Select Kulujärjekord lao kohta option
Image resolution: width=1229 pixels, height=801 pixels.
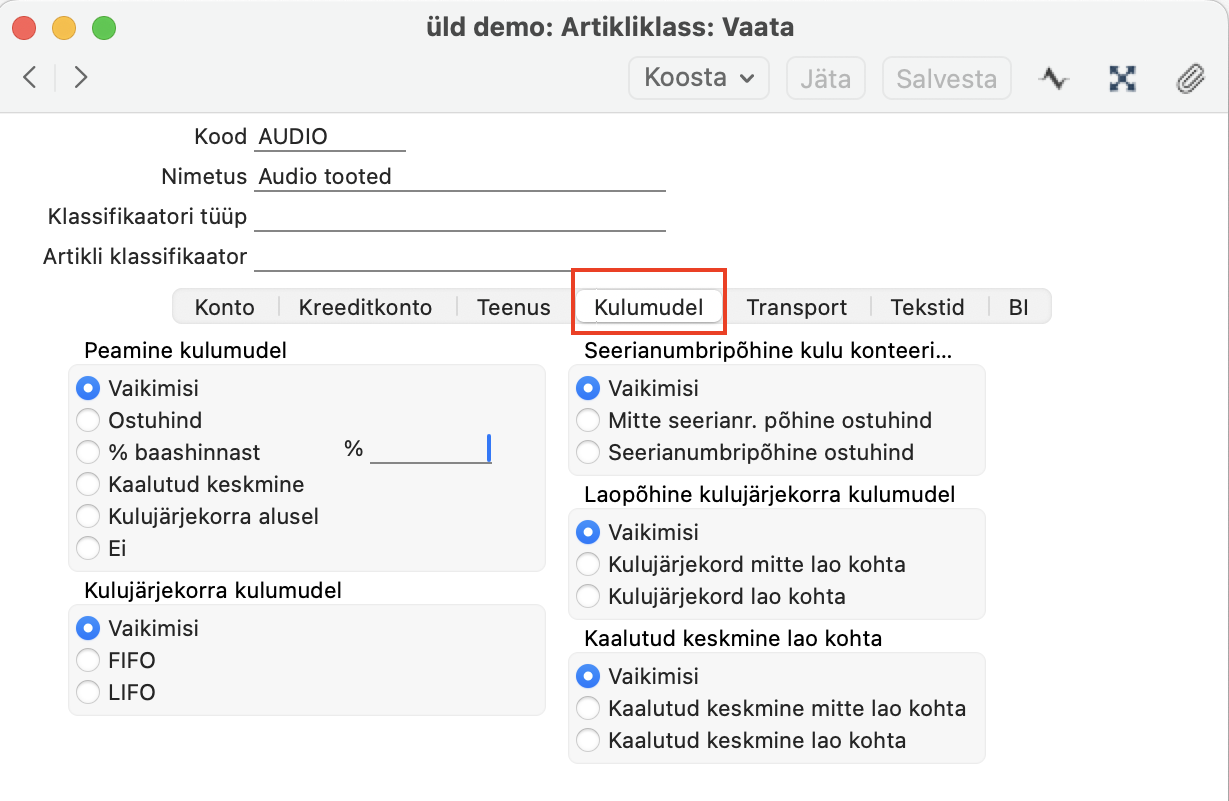(x=589, y=596)
